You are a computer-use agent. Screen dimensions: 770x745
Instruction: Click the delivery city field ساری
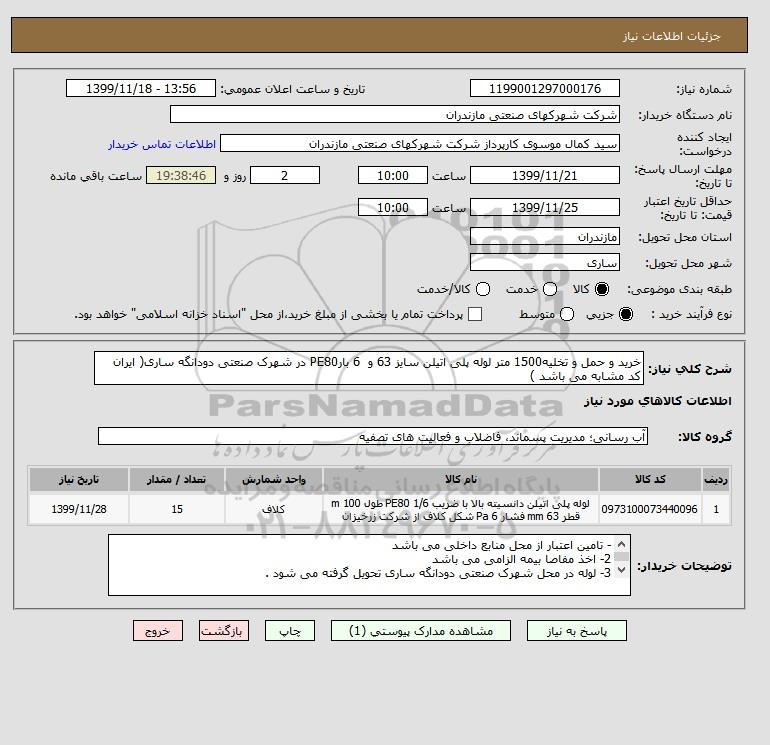pyautogui.click(x=545, y=263)
